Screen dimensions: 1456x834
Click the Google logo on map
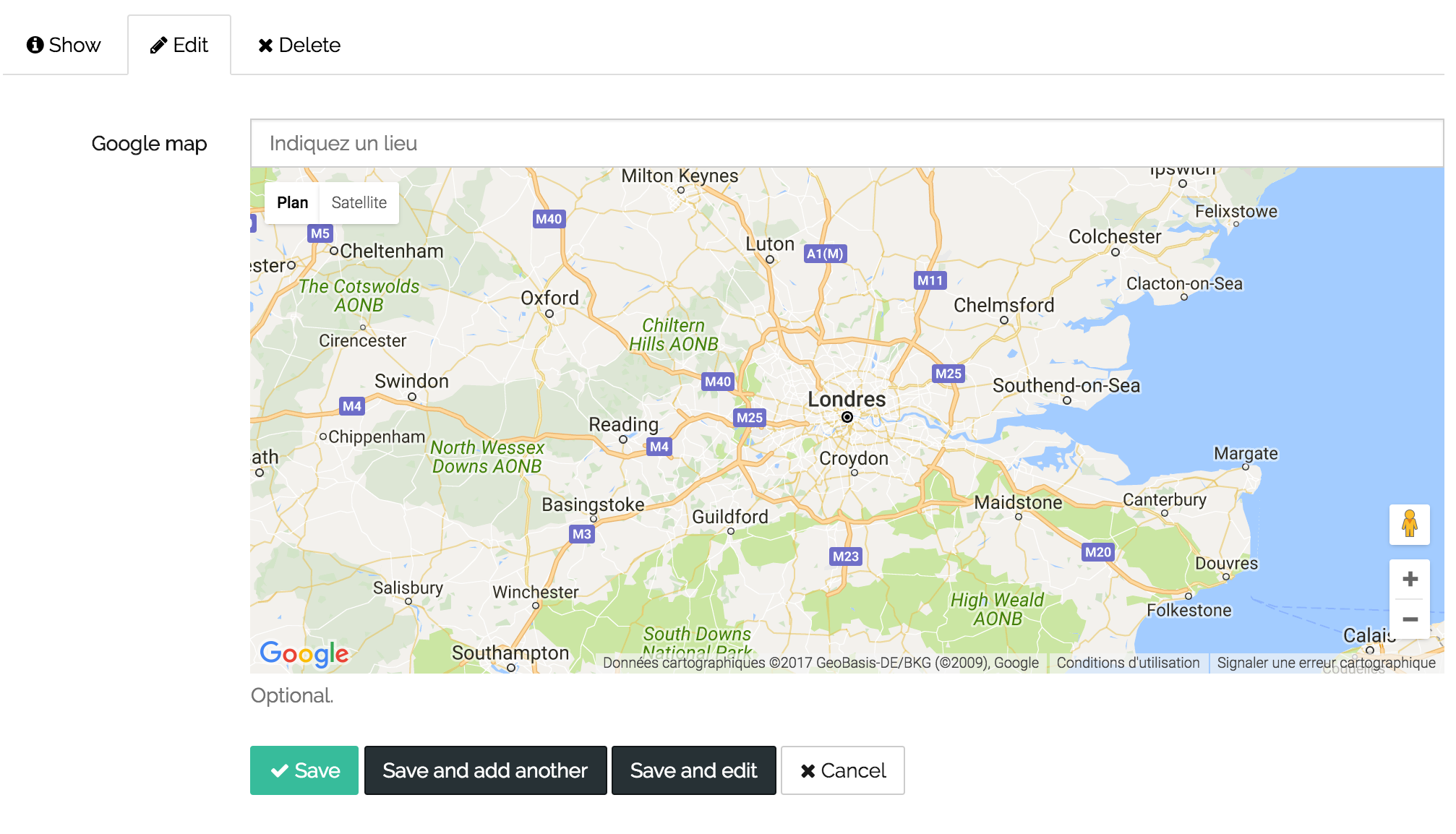pos(304,653)
